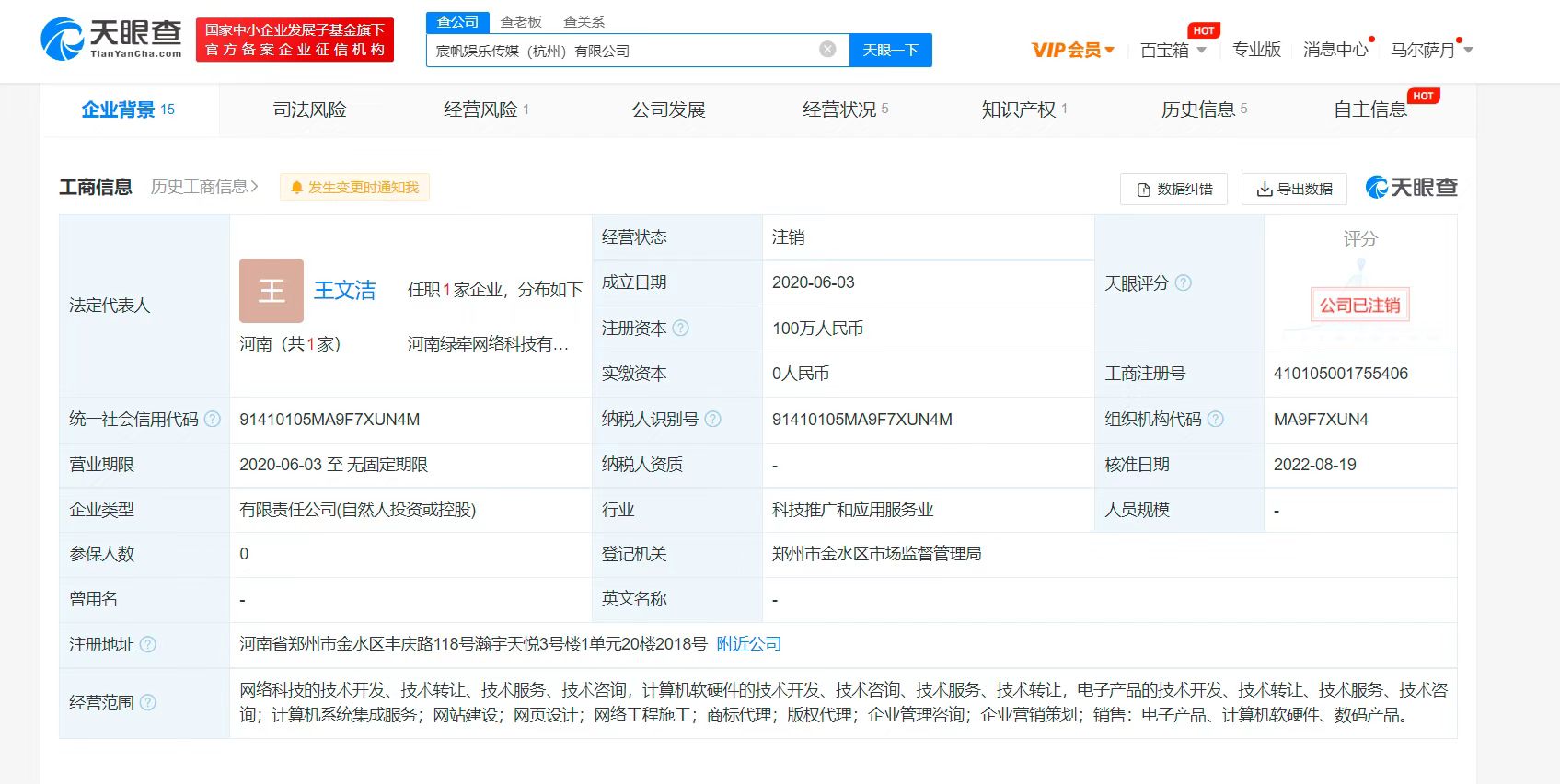Select the 企业背景 tab
Image resolution: width=1560 pixels, height=784 pixels.
129,110
